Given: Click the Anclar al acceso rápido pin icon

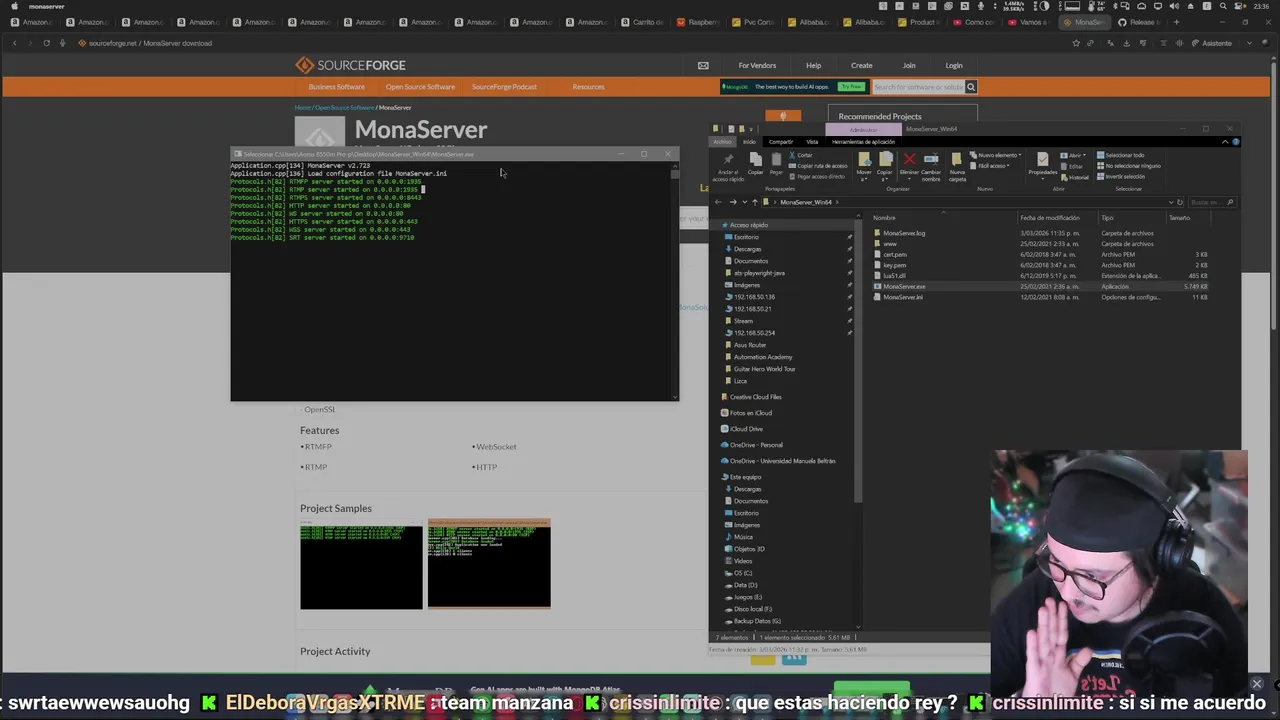Looking at the screenshot, I should [728, 160].
